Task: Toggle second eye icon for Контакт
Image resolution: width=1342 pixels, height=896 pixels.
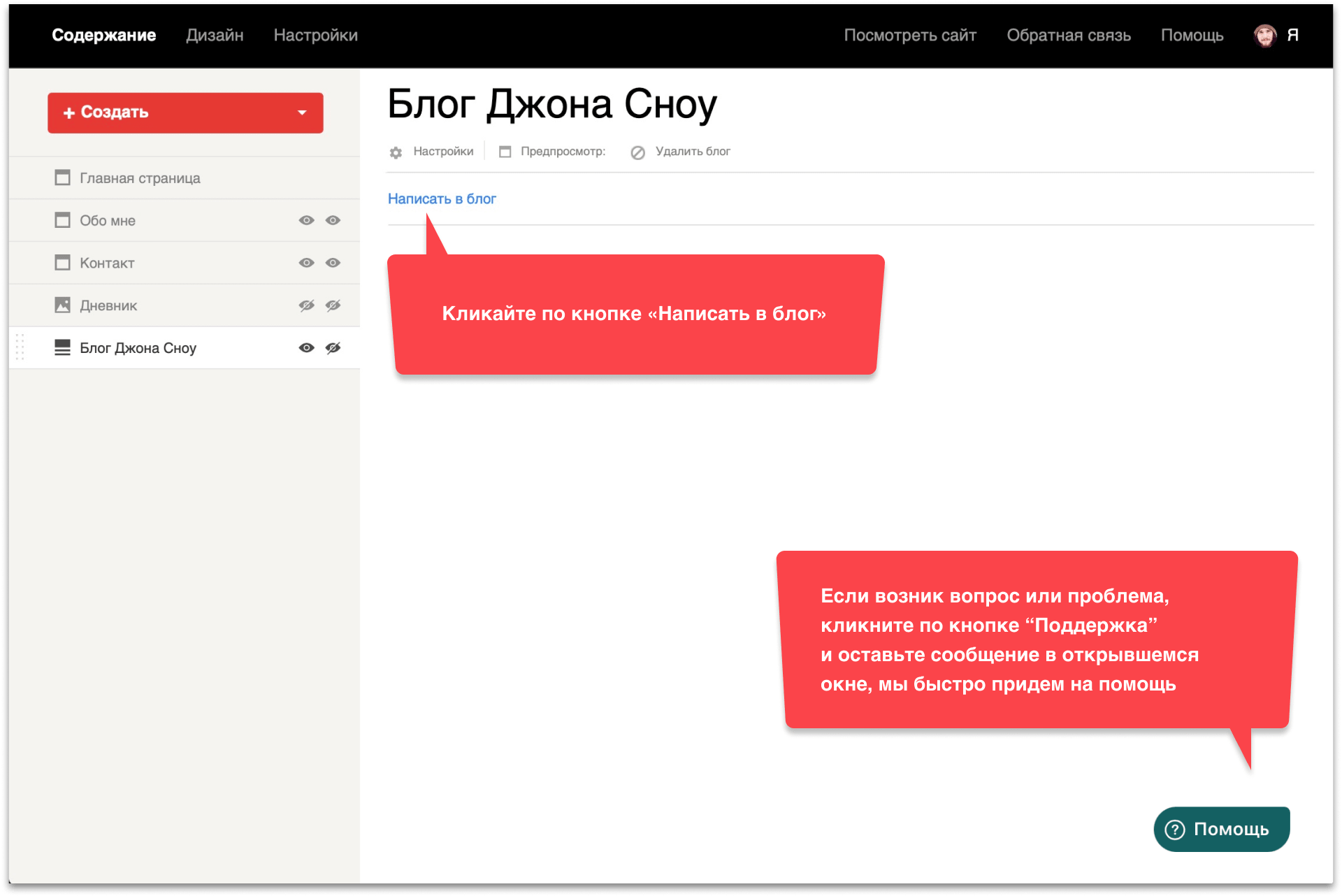Action: (x=333, y=263)
